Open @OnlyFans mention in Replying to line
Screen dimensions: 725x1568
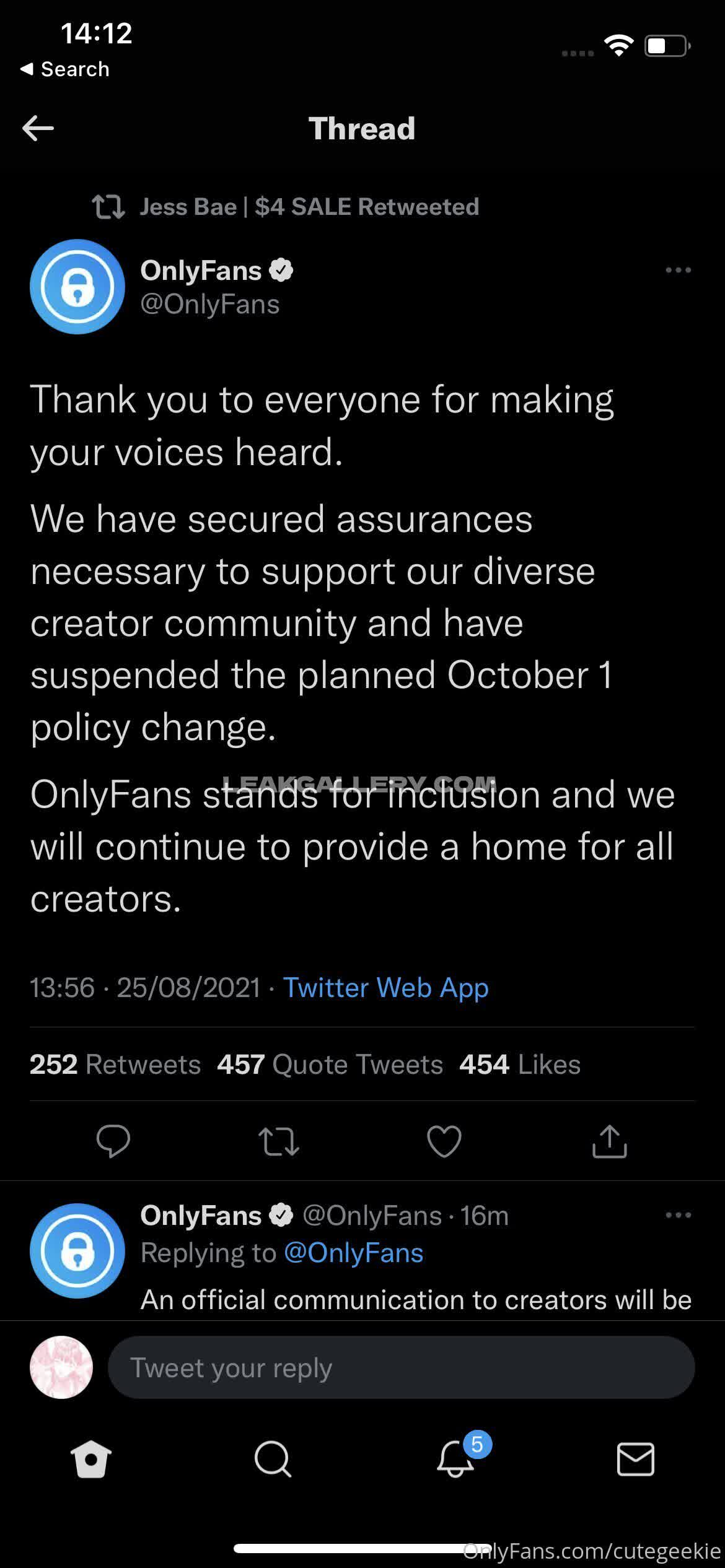pos(353,1253)
